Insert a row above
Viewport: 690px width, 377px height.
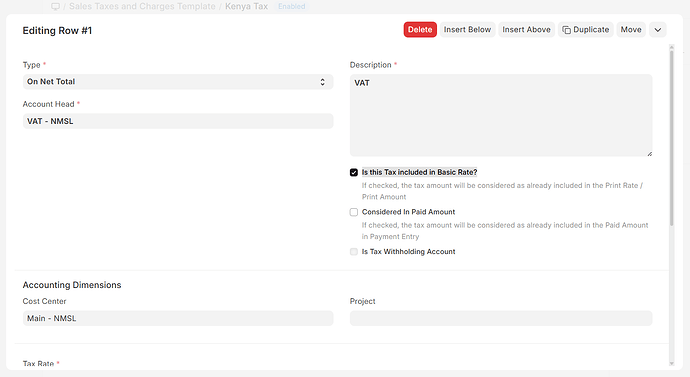pos(526,29)
